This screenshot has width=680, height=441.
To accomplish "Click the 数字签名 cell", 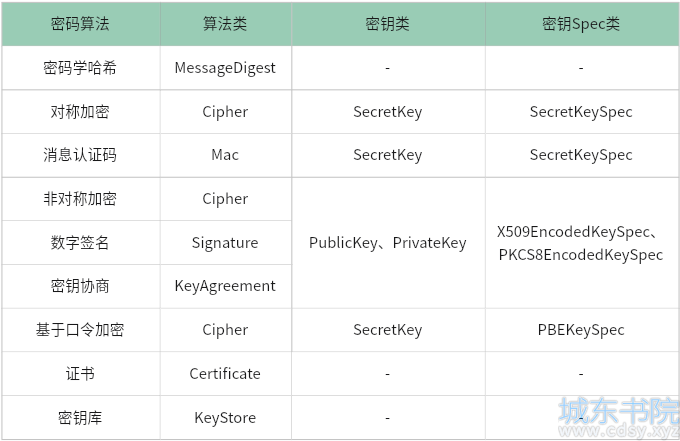I will (80, 243).
